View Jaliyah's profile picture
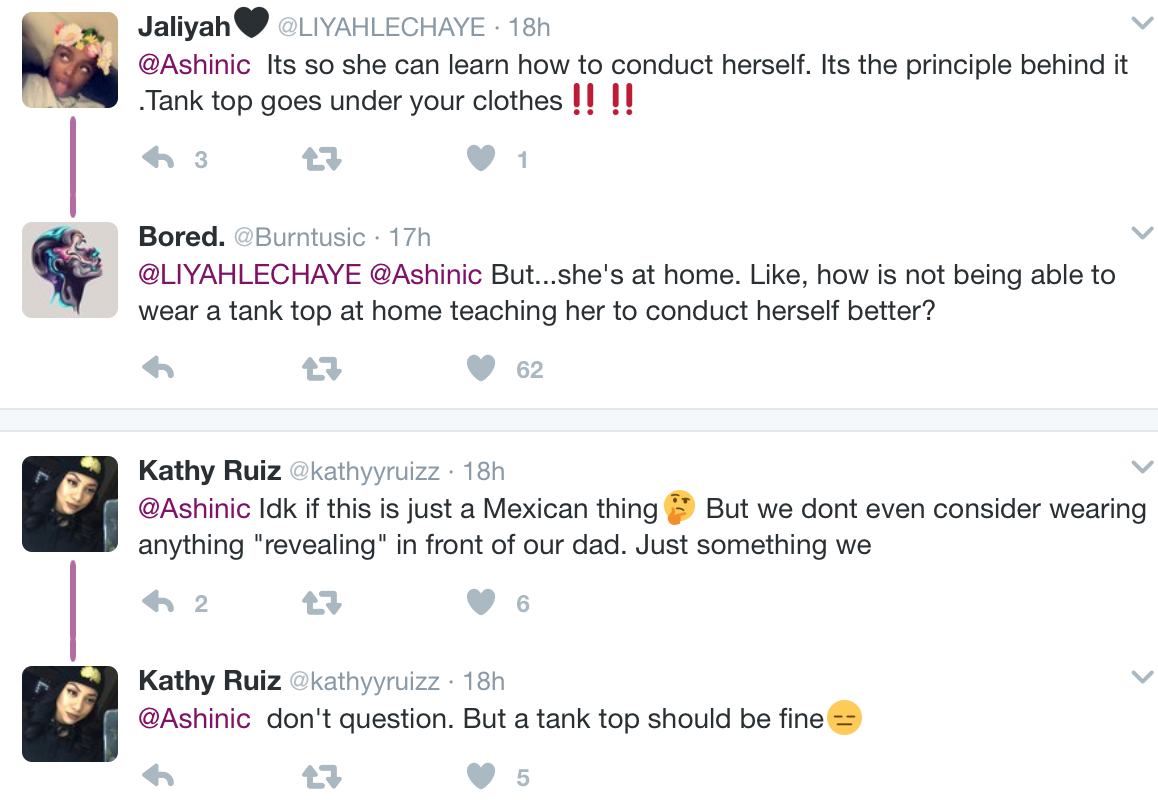 (x=70, y=59)
